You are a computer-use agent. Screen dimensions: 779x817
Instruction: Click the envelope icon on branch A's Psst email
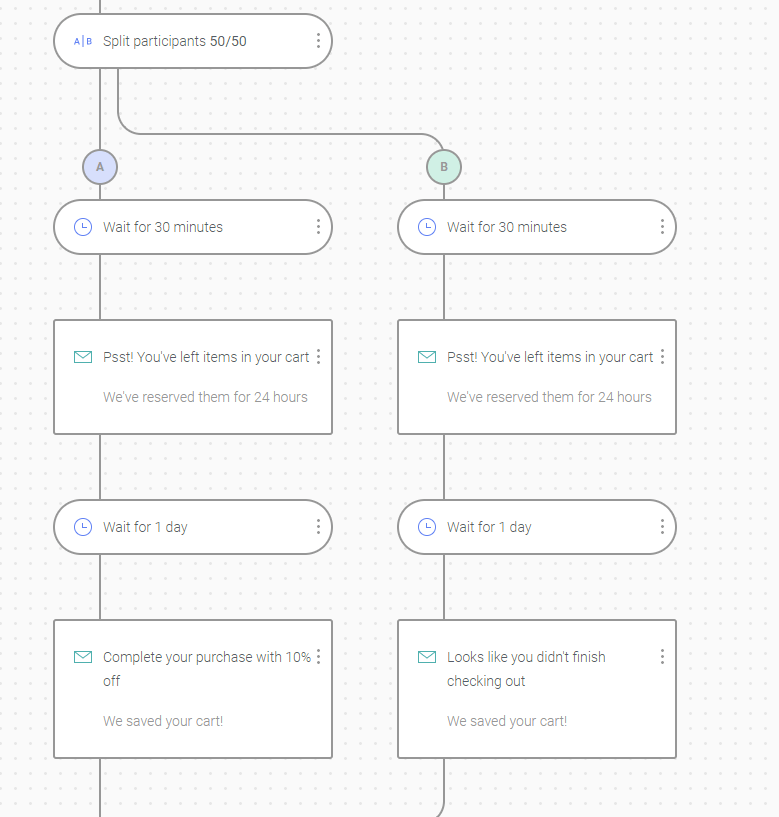[x=83, y=357]
